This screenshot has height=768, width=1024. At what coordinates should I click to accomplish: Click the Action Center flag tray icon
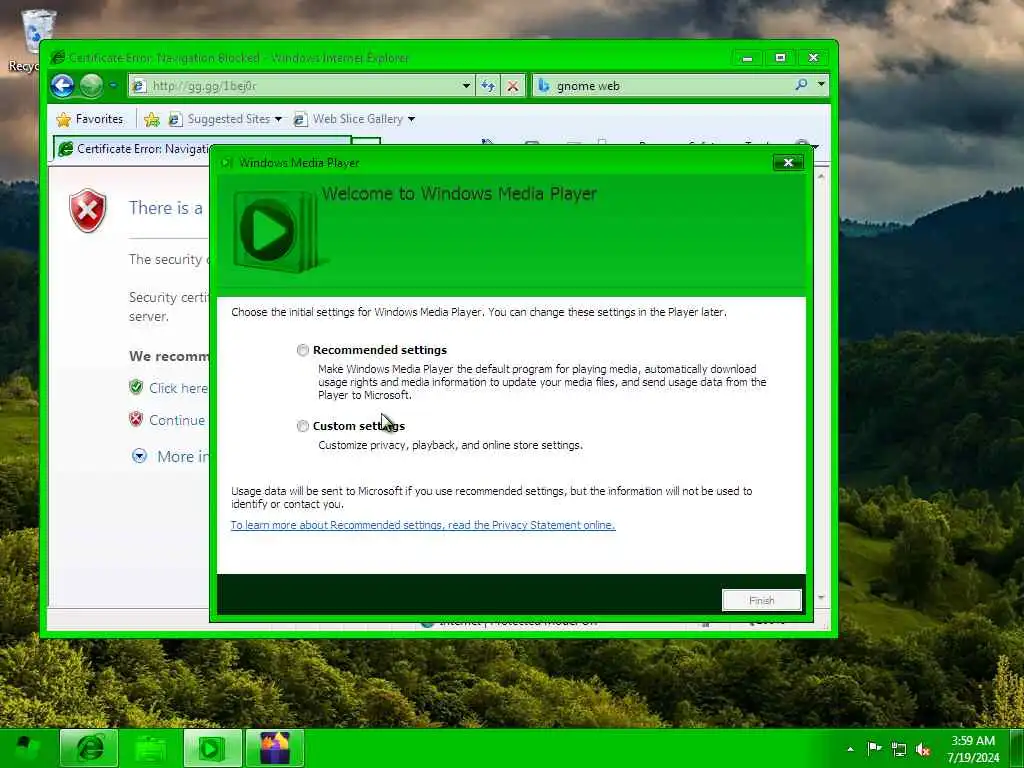[874, 748]
